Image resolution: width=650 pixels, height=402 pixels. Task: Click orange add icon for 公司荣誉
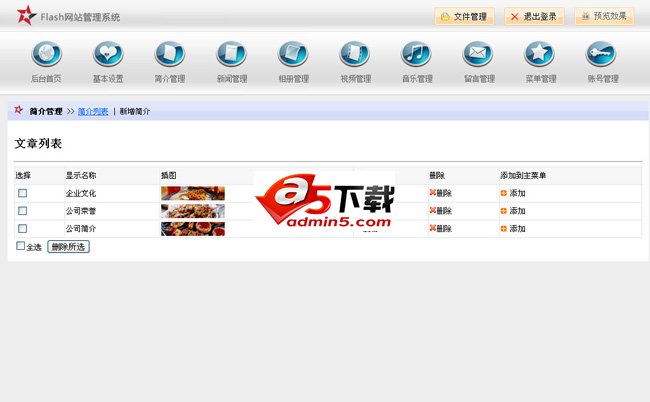point(504,211)
